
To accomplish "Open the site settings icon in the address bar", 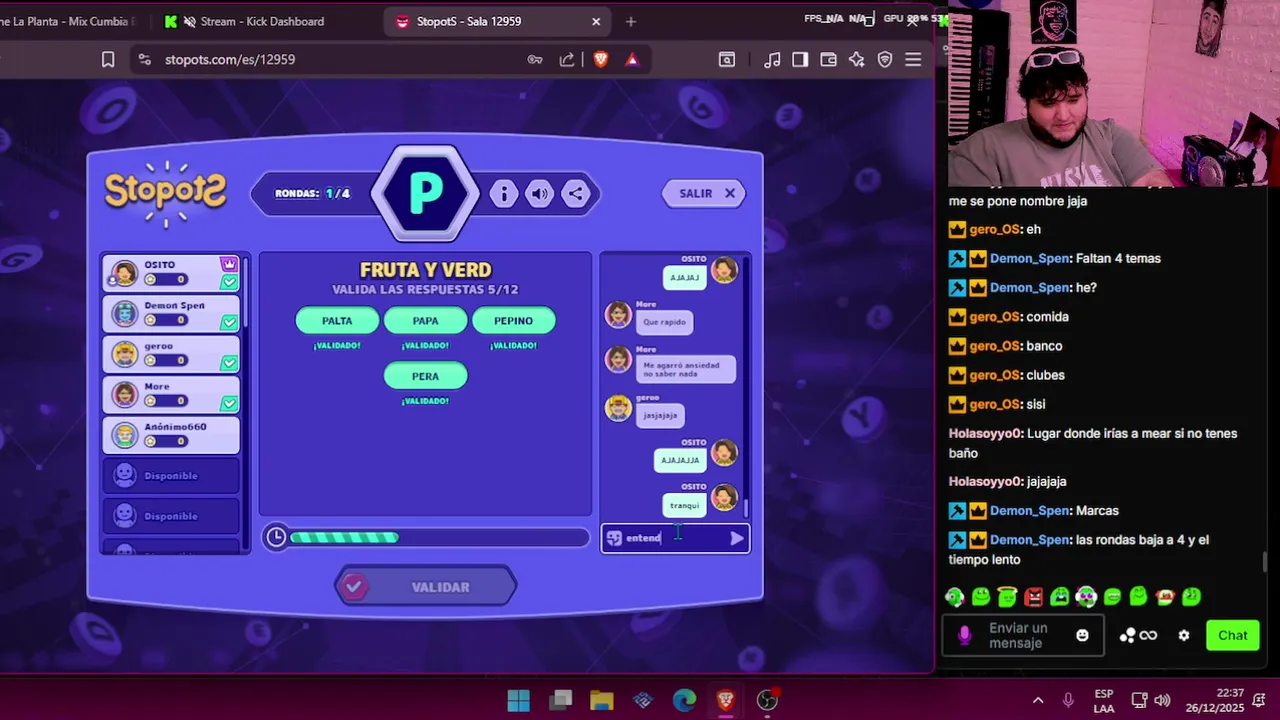I will 144,60.
